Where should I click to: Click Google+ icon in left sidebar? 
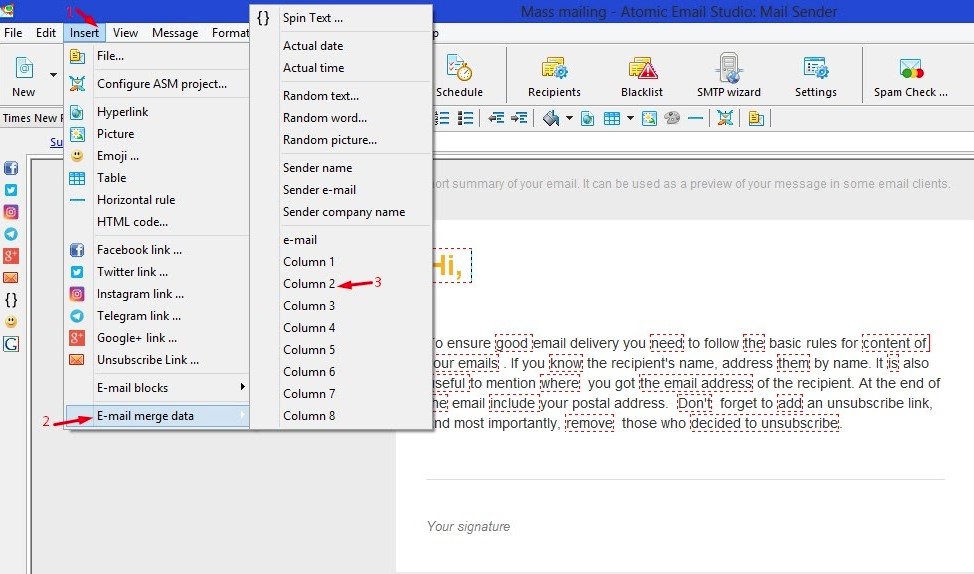(11, 255)
